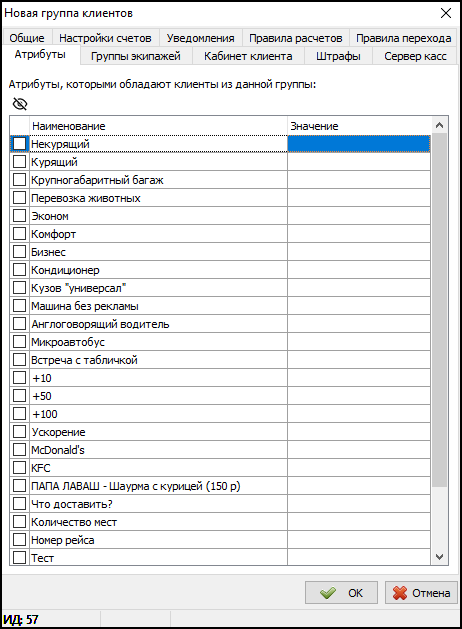462x629 pixels.
Task: Toggle the crossed-eye hide attributes icon
Action: [x=20, y=104]
